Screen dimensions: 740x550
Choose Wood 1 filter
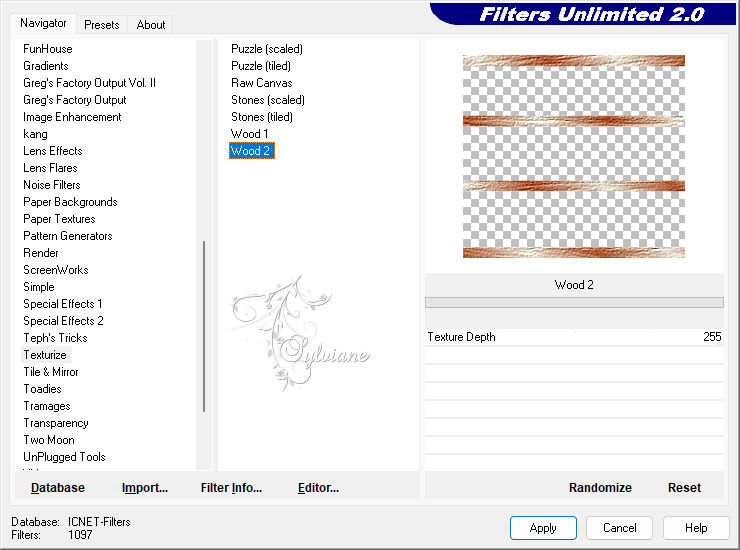[x=249, y=134]
